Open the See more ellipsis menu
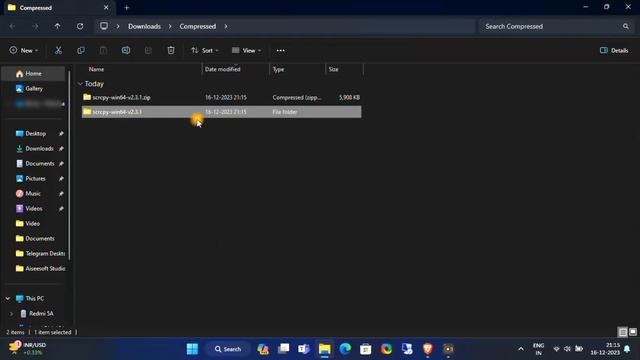 click(280, 50)
